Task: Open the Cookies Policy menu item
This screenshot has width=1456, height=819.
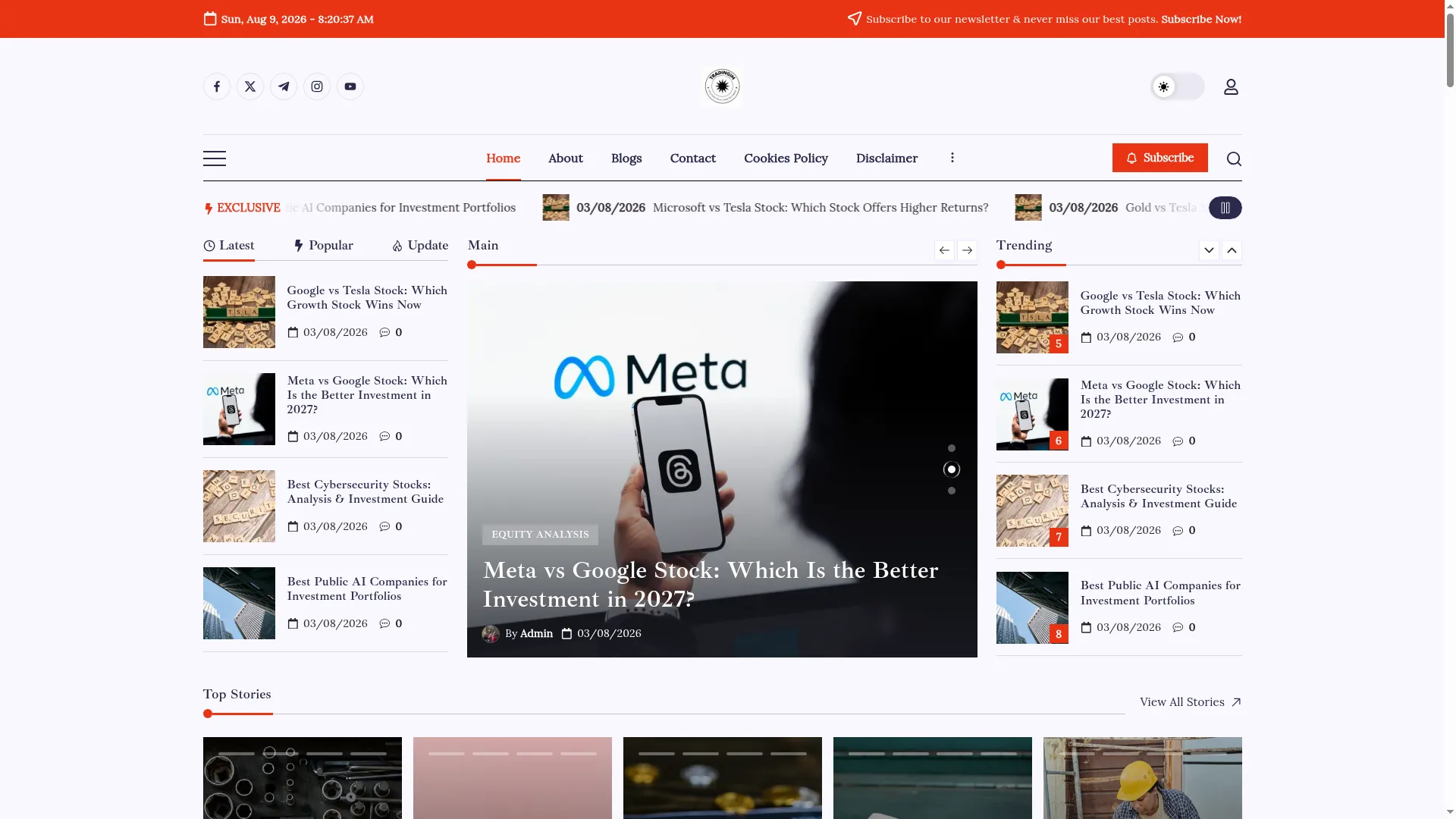Action: click(x=786, y=158)
